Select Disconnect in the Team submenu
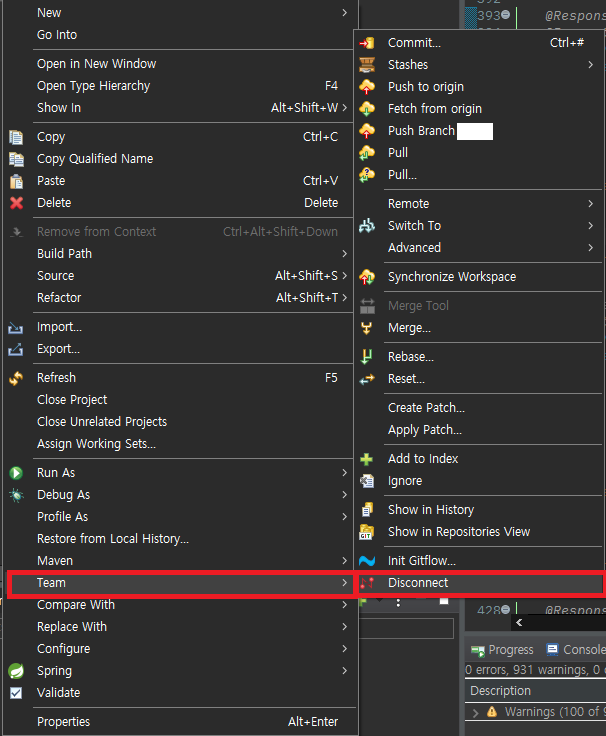The height and width of the screenshot is (736, 606). pyautogui.click(x=418, y=583)
